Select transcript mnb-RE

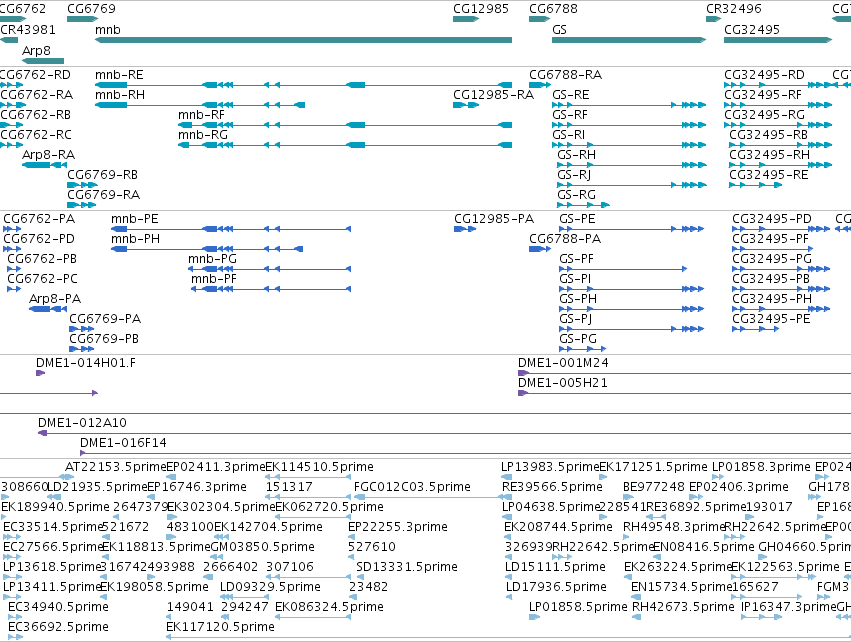303,85
